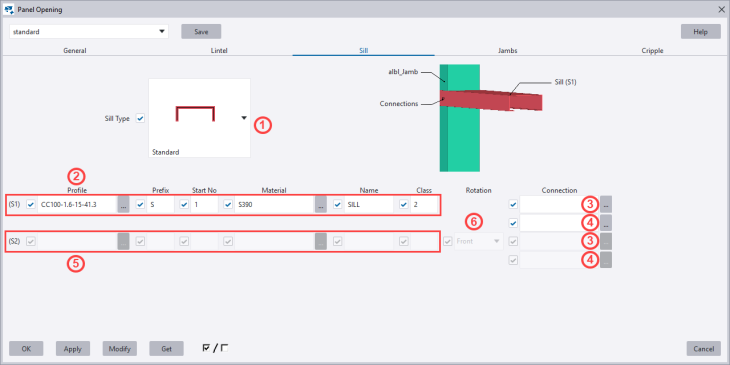Toggle the S1 Material checkbox
The width and height of the screenshot is (730, 365).
(x=228, y=204)
